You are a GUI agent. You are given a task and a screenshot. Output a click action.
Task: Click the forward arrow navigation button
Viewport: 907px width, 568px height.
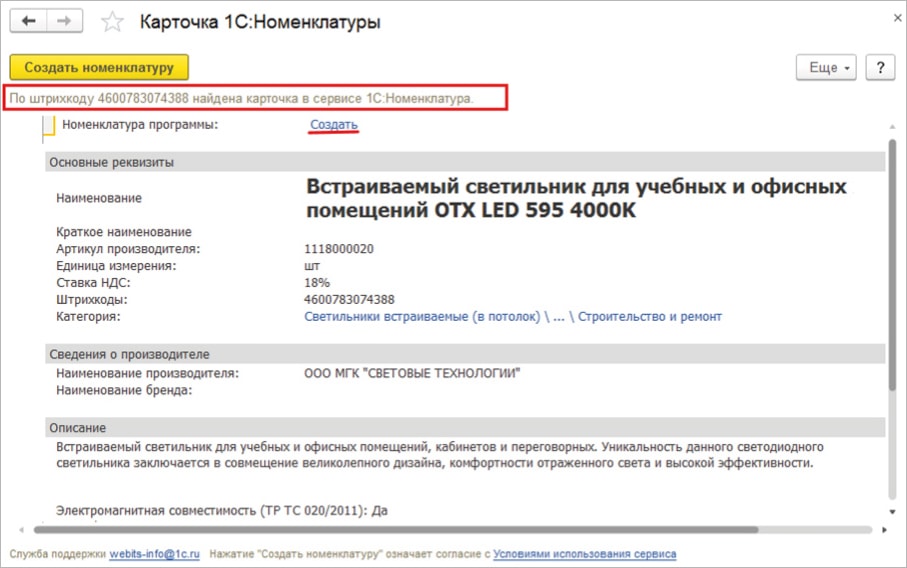65,22
